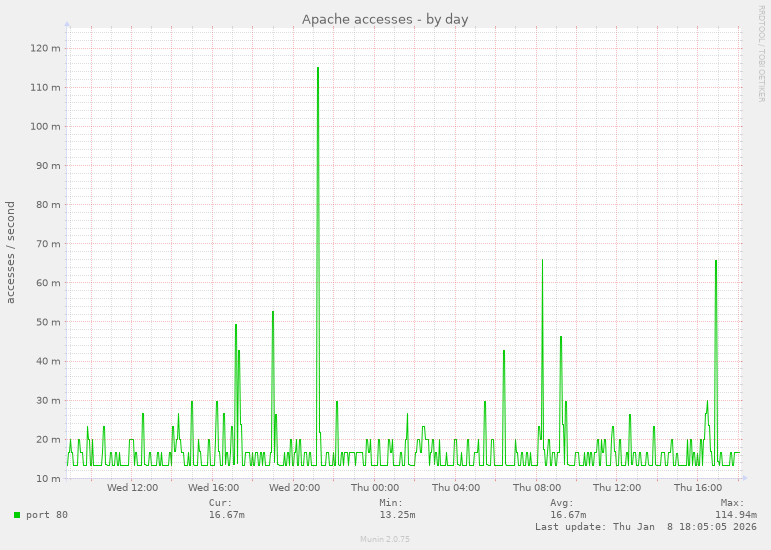This screenshot has width=771, height=550.
Task: Click the '80 m' y-axis label
Action: [48, 204]
